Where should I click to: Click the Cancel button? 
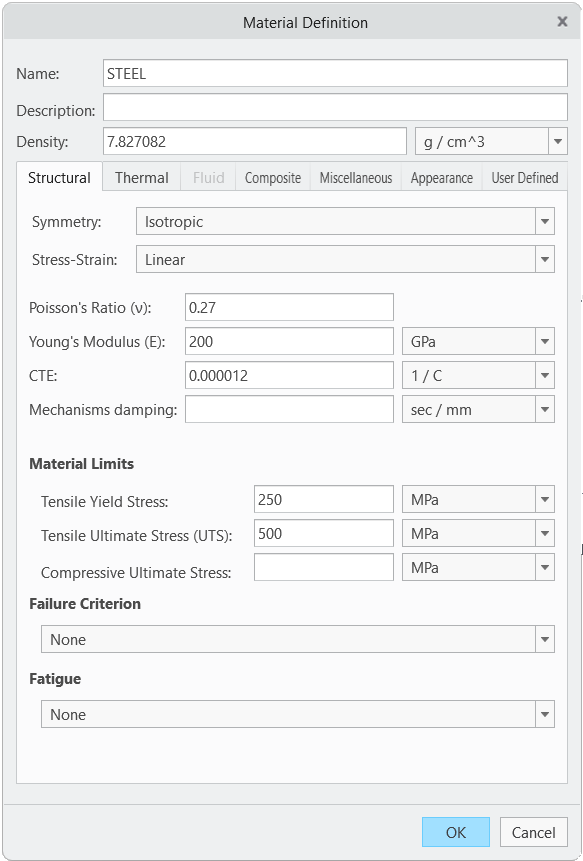[533, 832]
